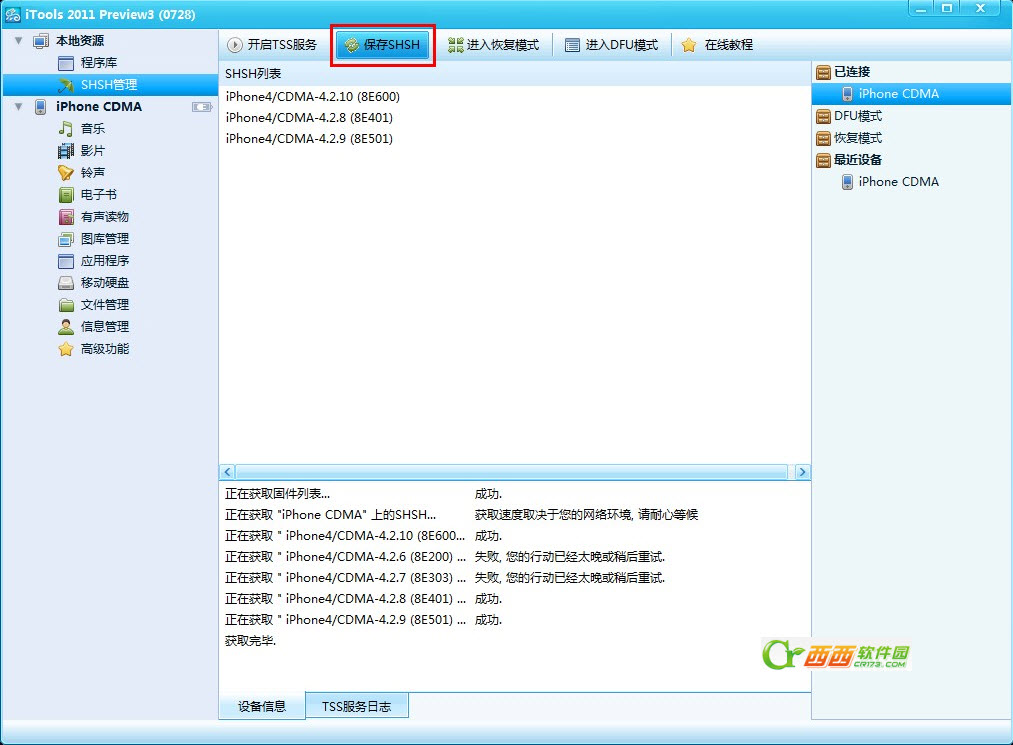
Task: Open 程序库 in sidebar
Action: coord(99,63)
